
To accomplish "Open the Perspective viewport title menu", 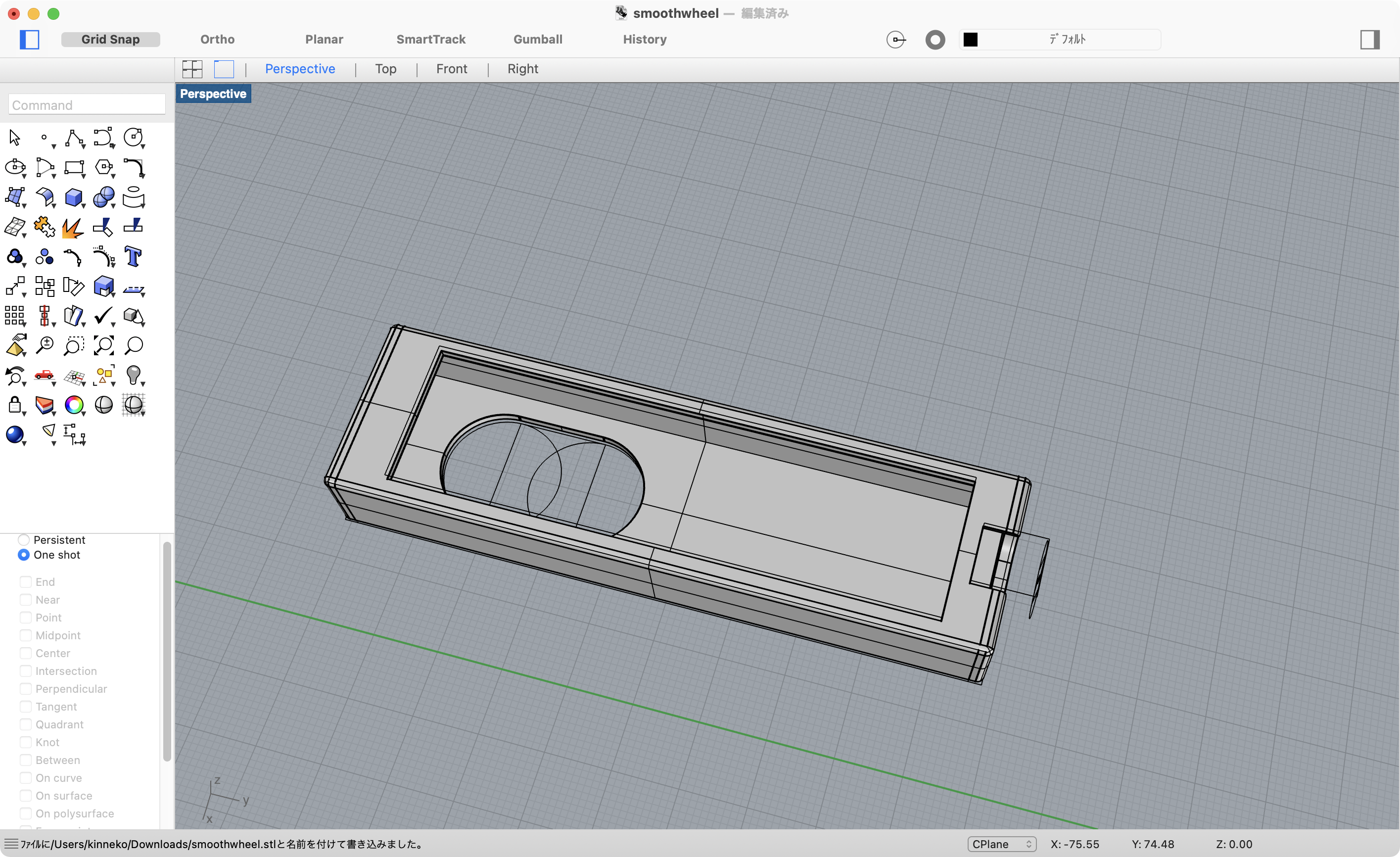I will (213, 94).
